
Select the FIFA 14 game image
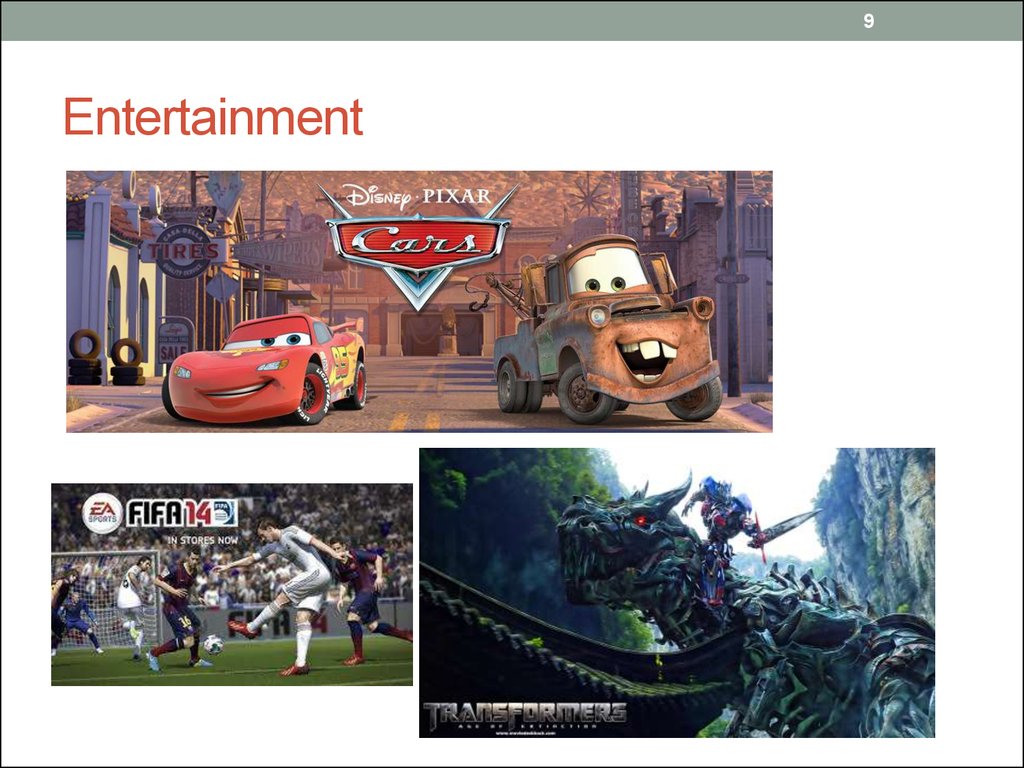pos(232,584)
